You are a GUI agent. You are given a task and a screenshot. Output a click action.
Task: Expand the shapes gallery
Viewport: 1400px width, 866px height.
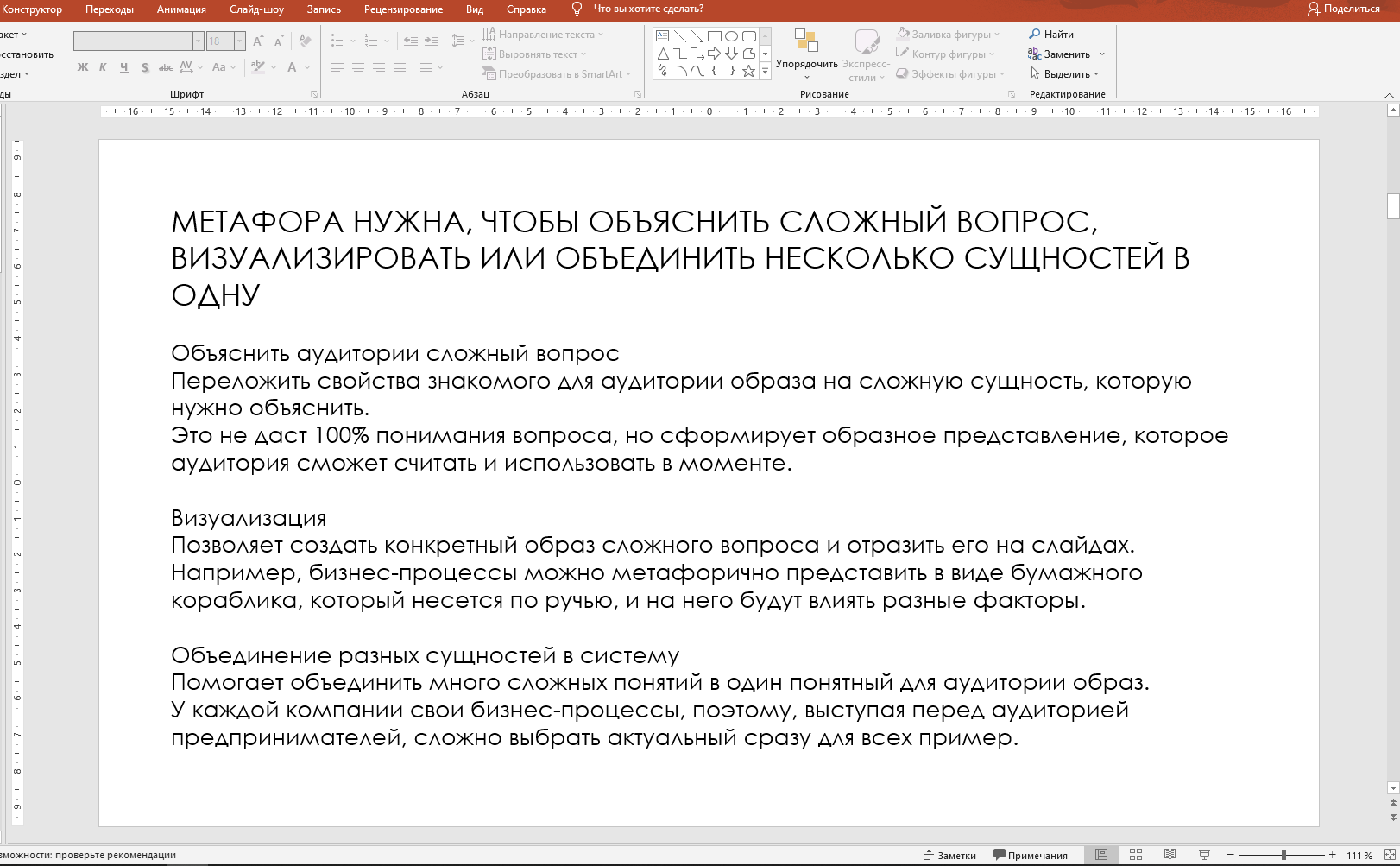[765, 72]
